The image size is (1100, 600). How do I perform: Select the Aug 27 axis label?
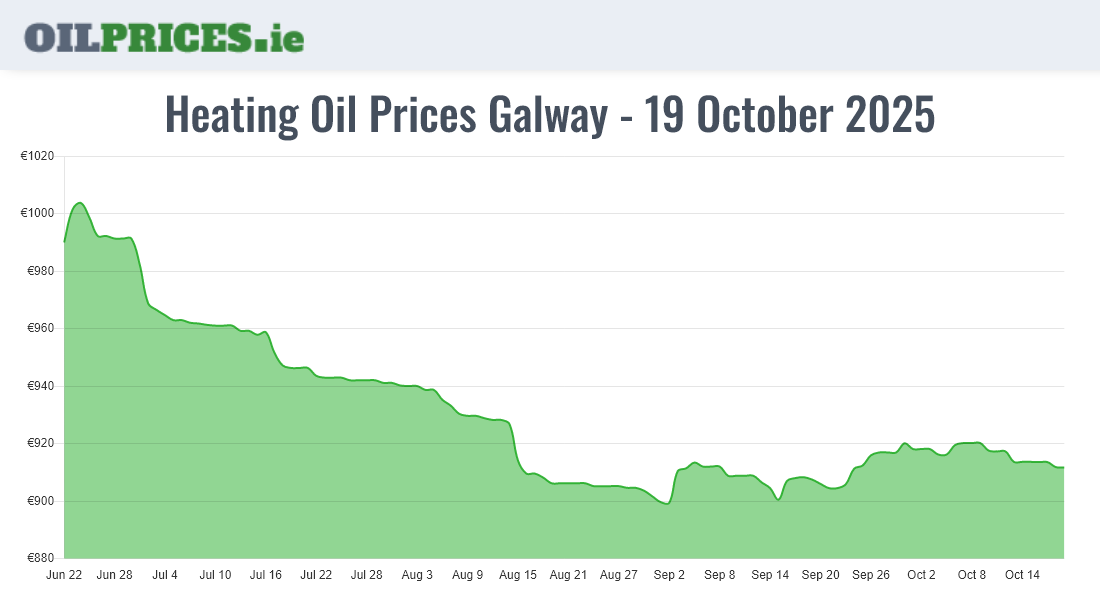pos(619,575)
